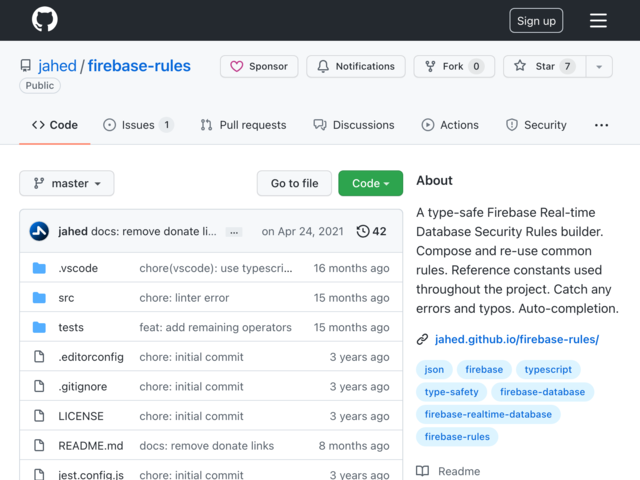Switch to the Issues tab

138,125
